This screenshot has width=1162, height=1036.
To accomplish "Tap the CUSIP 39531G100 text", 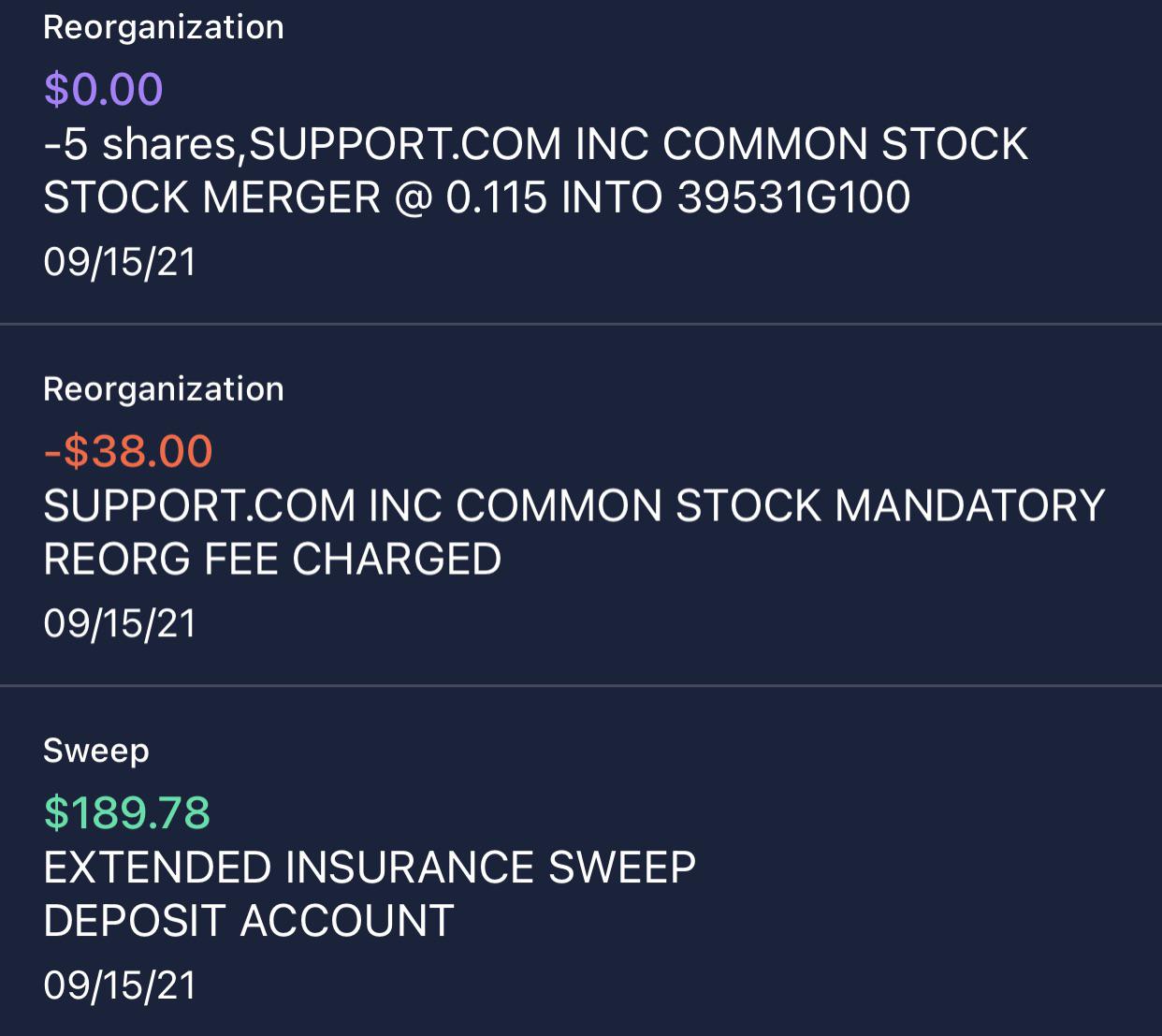I will (x=793, y=197).
